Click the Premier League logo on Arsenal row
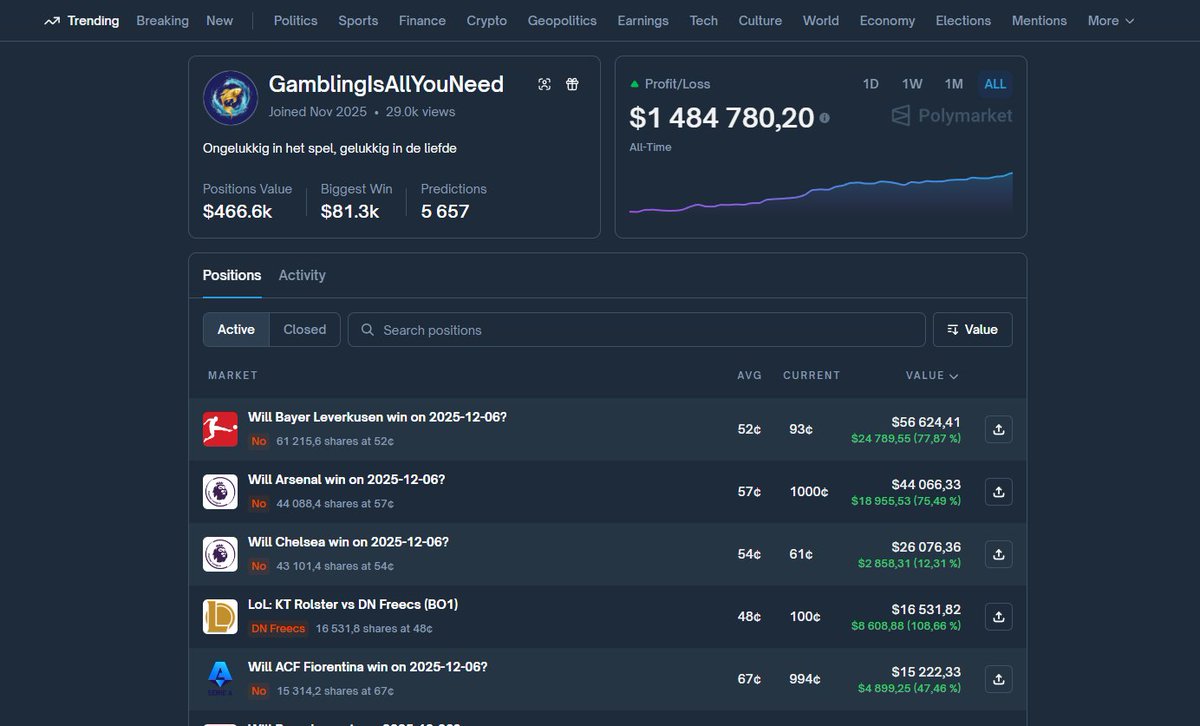 click(x=220, y=492)
